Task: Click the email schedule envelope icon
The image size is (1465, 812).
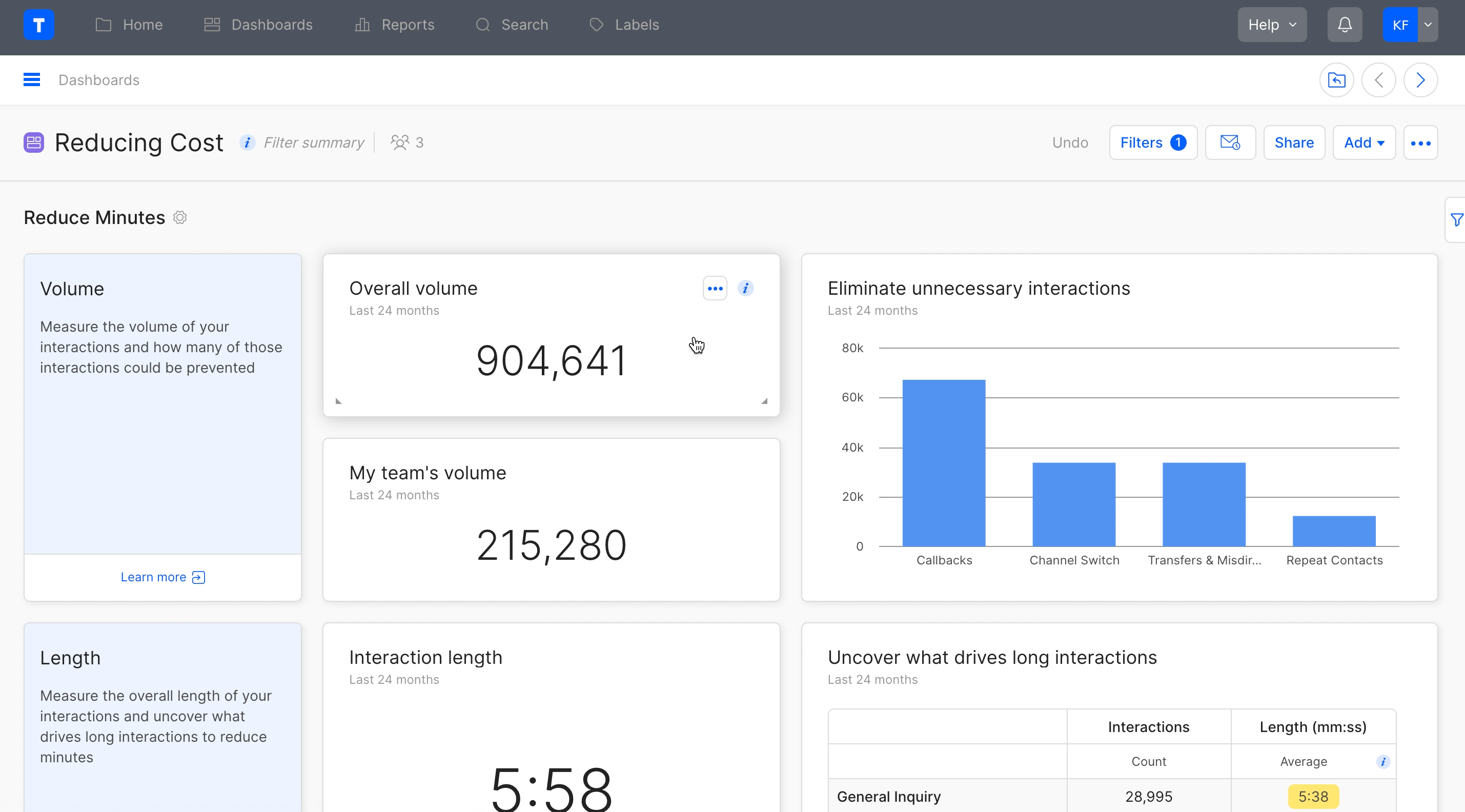Action: pyautogui.click(x=1230, y=143)
